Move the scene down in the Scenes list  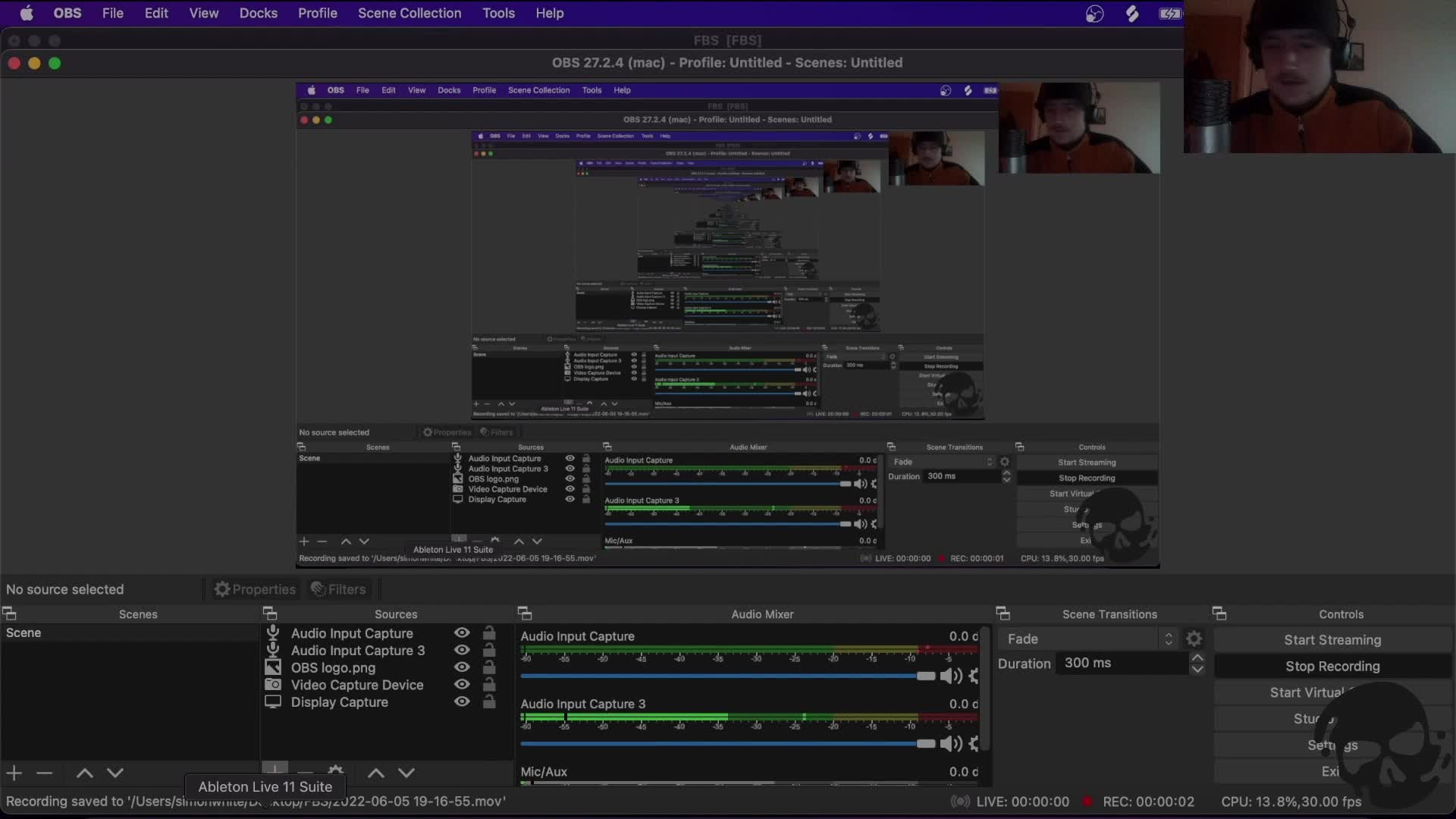[115, 773]
